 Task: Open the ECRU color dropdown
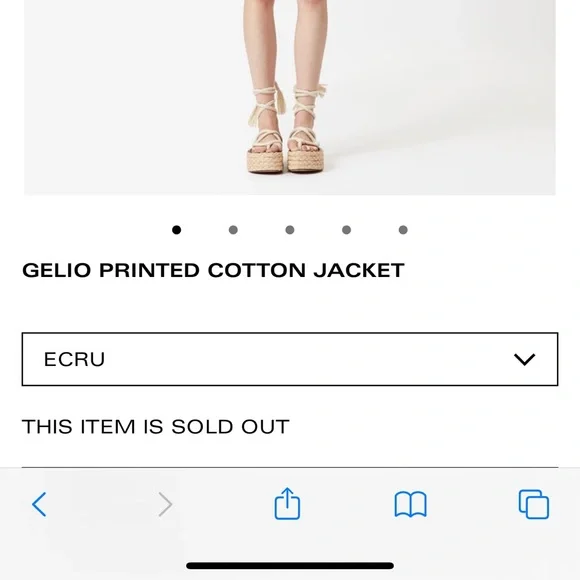coord(290,359)
